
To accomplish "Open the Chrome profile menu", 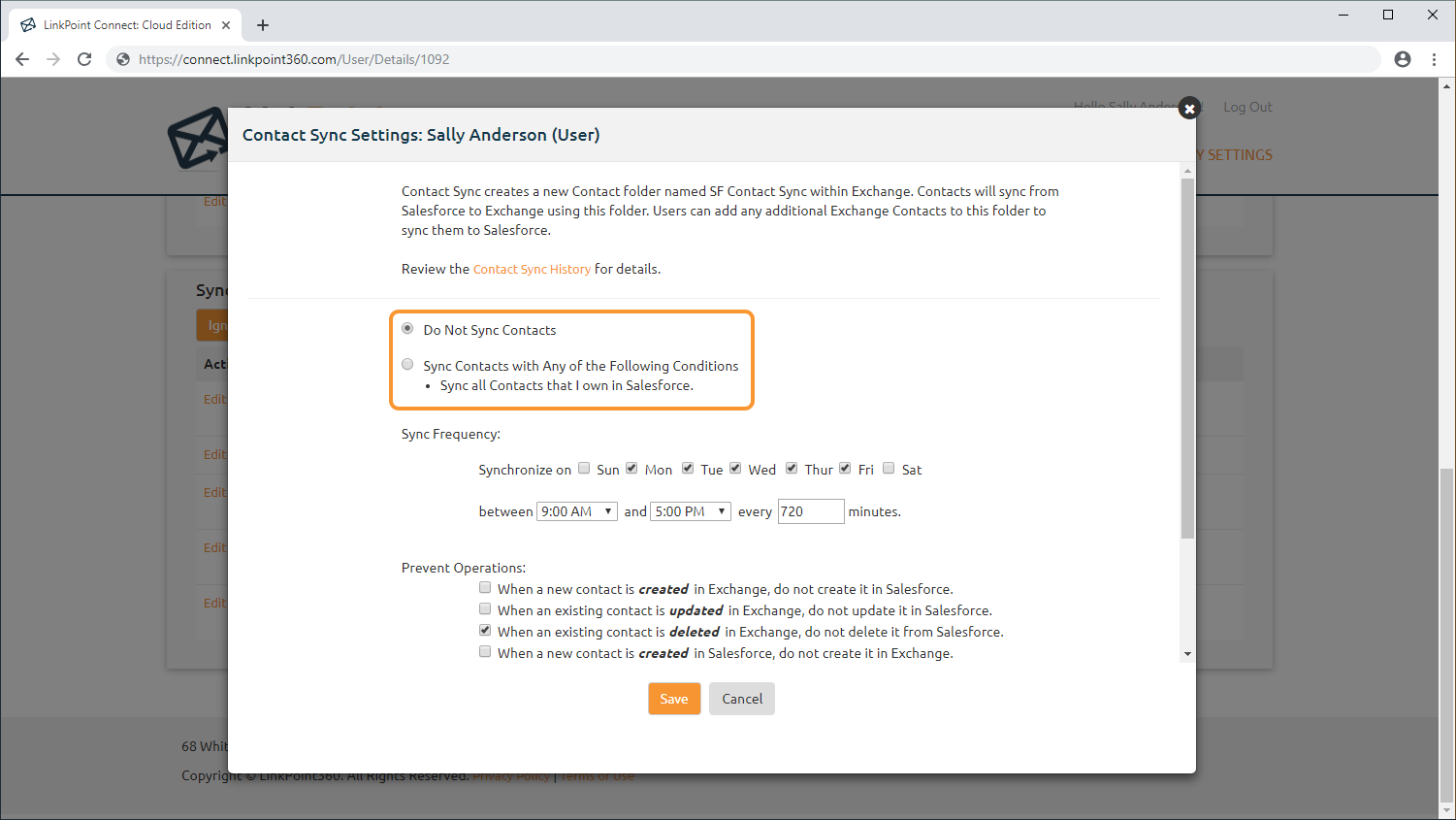I will 1403,59.
